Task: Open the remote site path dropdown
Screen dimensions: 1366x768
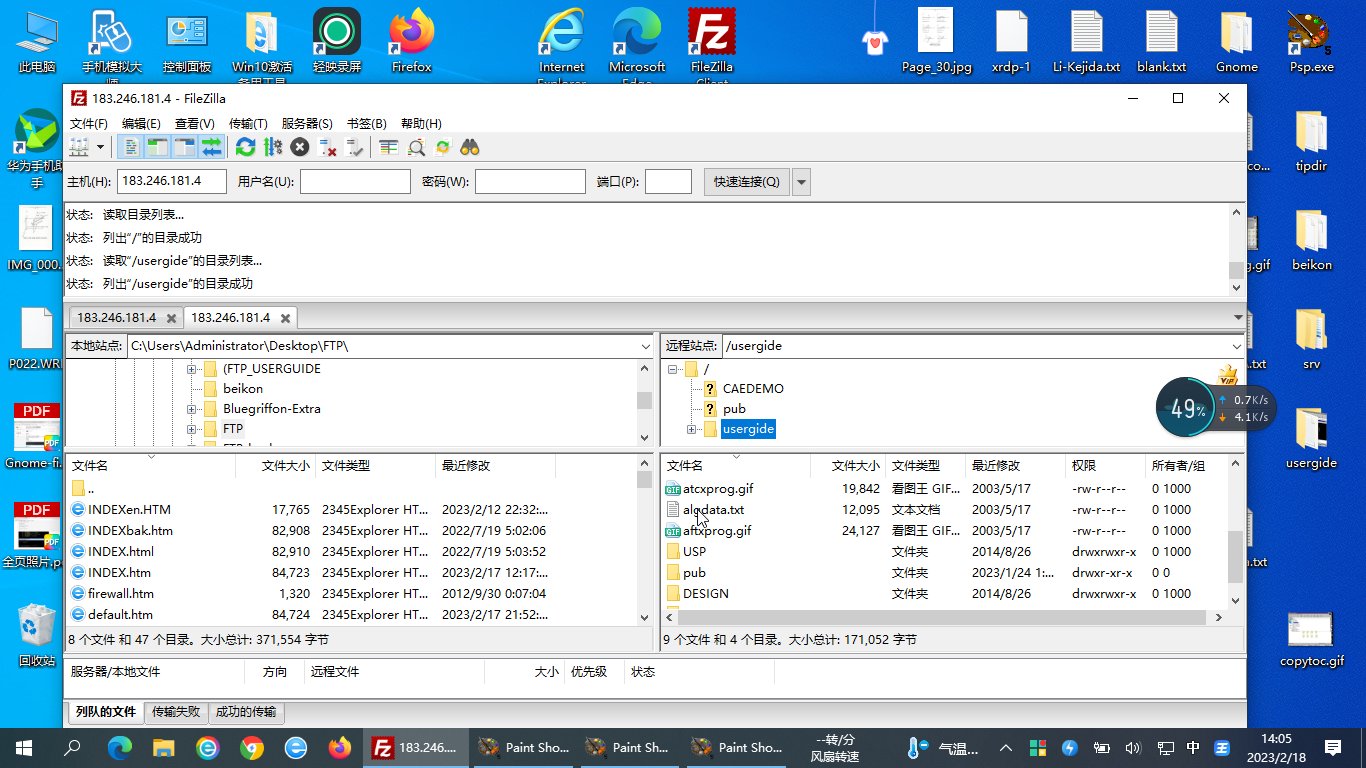Action: click(x=1237, y=346)
